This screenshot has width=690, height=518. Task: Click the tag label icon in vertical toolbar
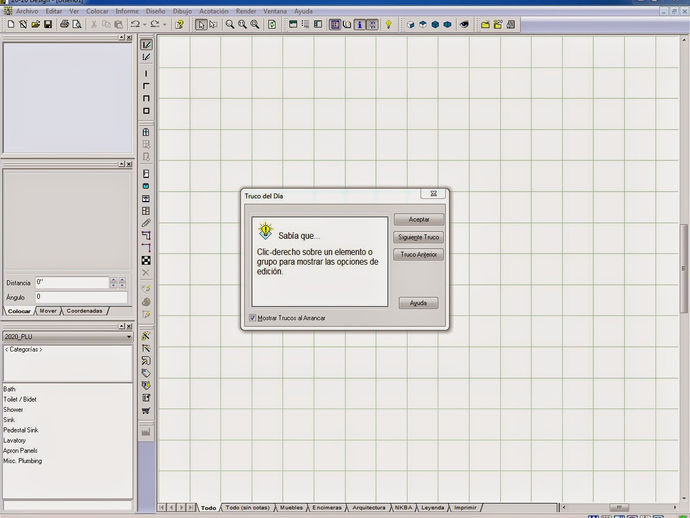[146, 373]
